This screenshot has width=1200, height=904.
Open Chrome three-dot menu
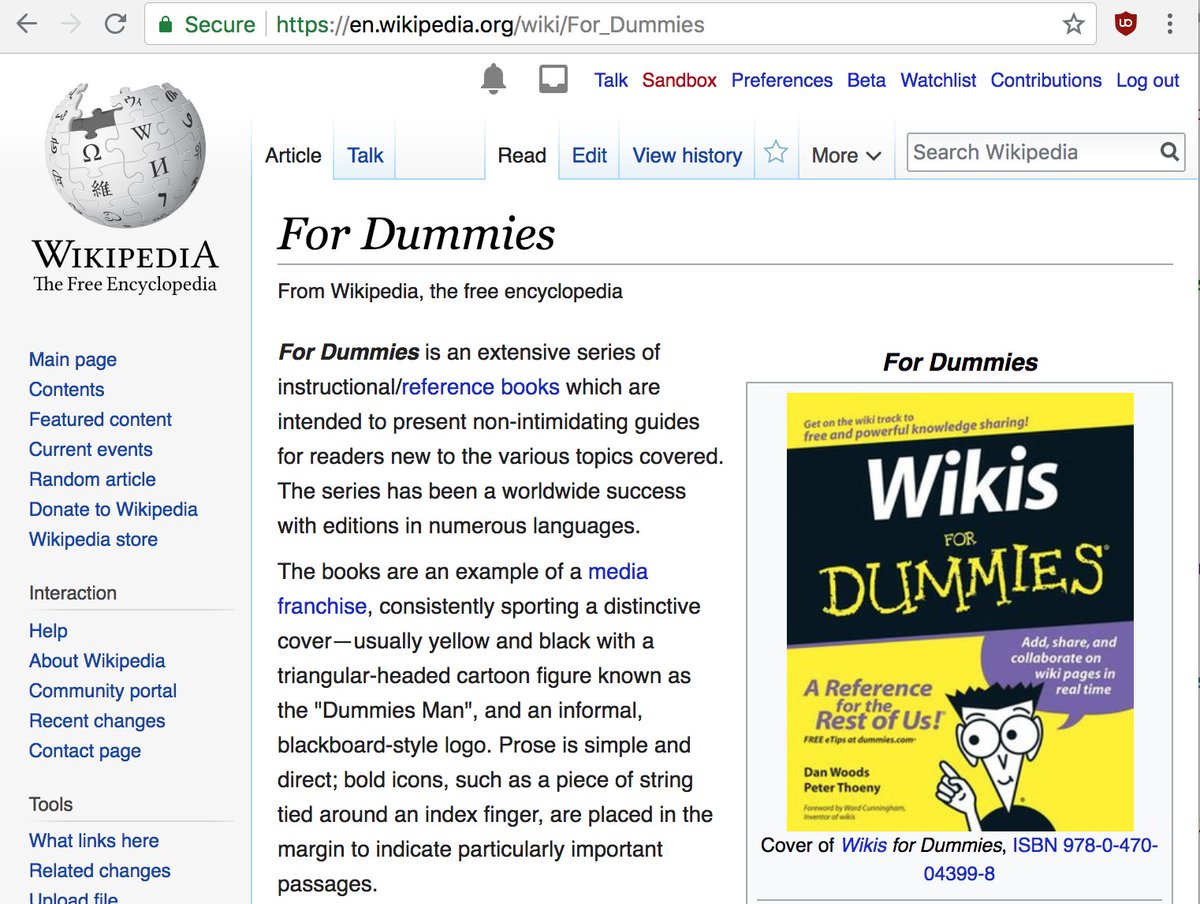tap(1169, 24)
